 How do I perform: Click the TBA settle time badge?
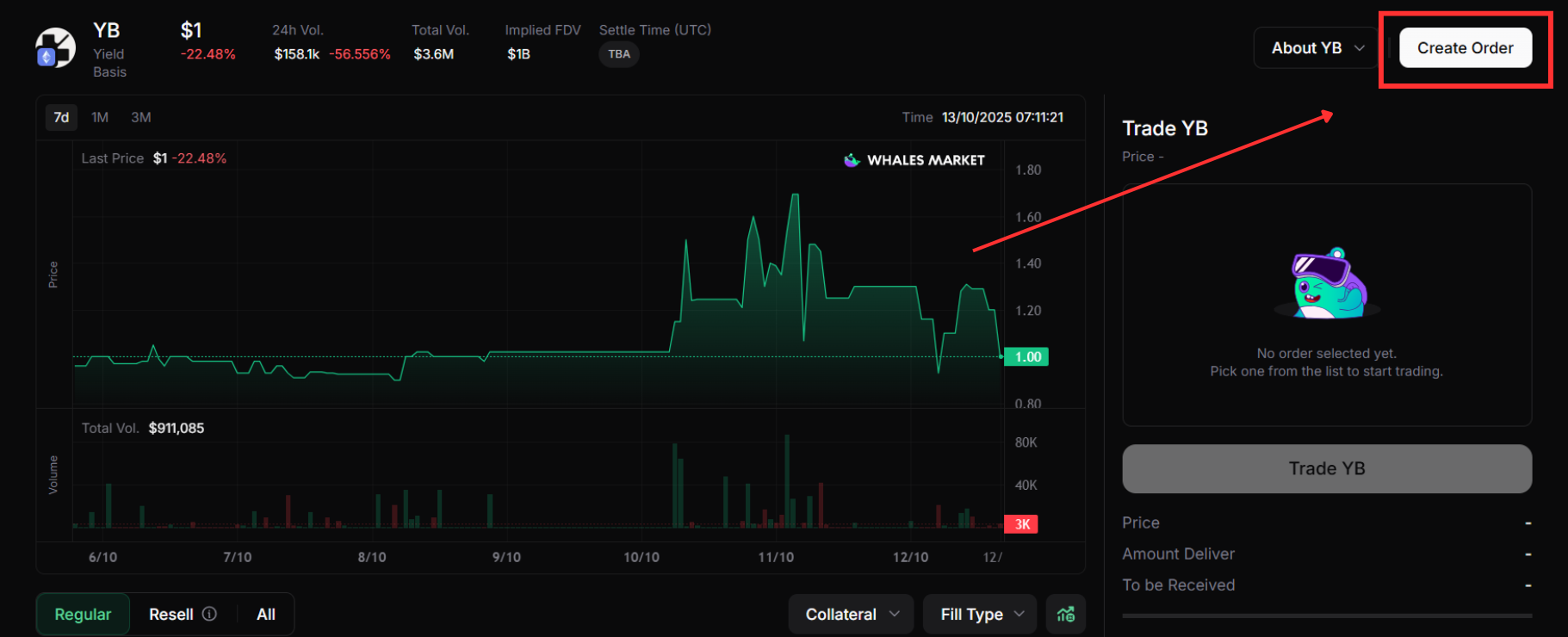click(619, 54)
